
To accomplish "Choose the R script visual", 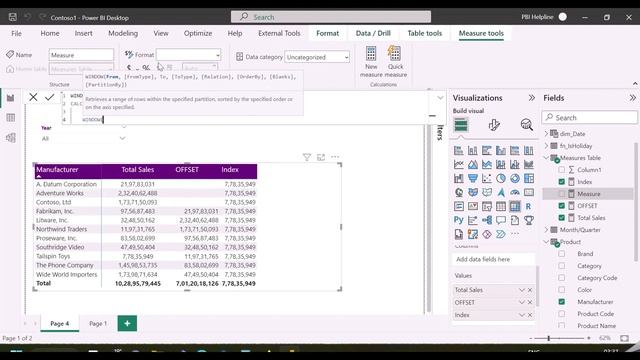I will [x=529, y=206].
